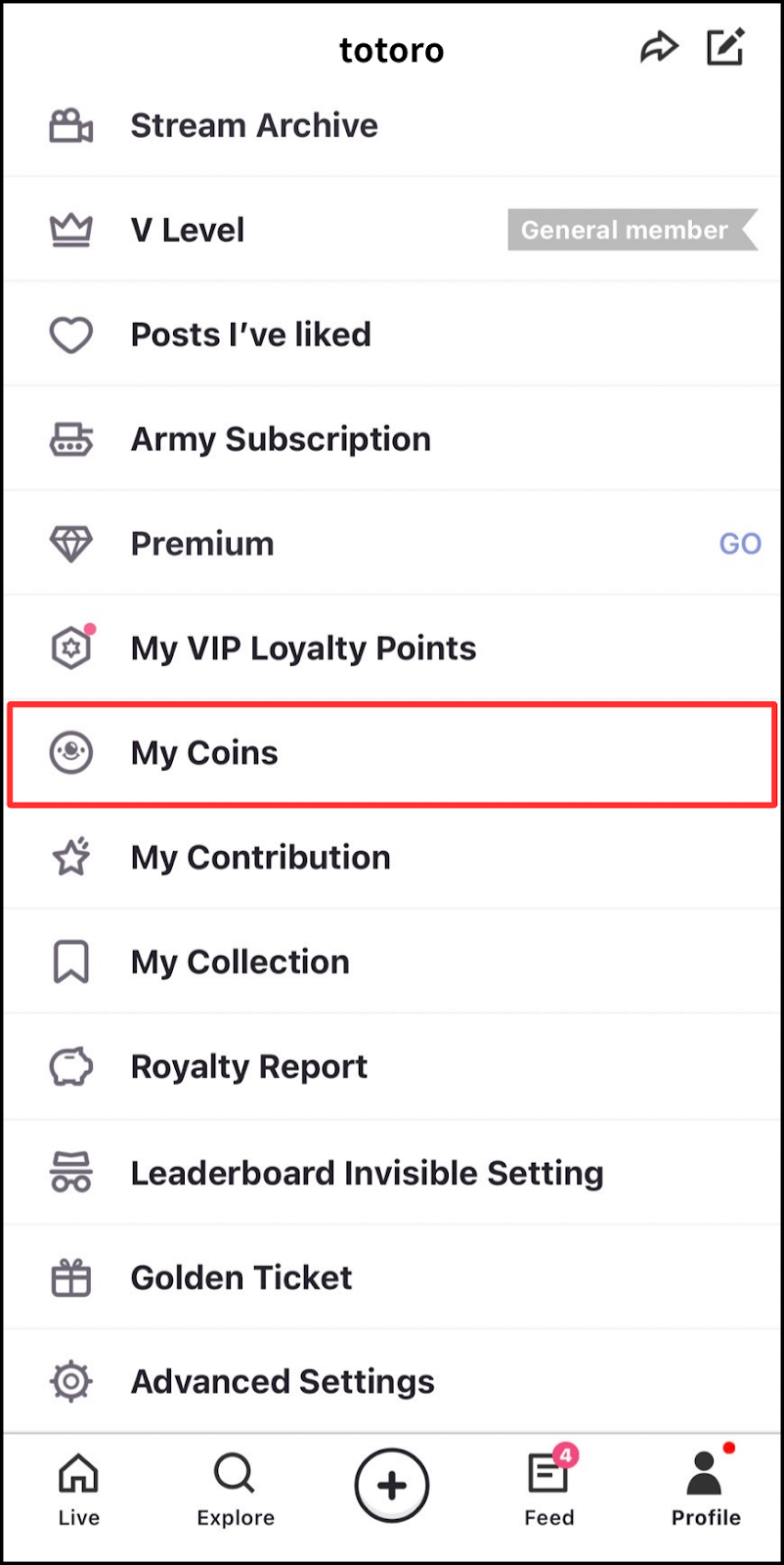784x1565 pixels.
Task: Open Leaderboard Invisible Setting
Action: pos(367,1173)
